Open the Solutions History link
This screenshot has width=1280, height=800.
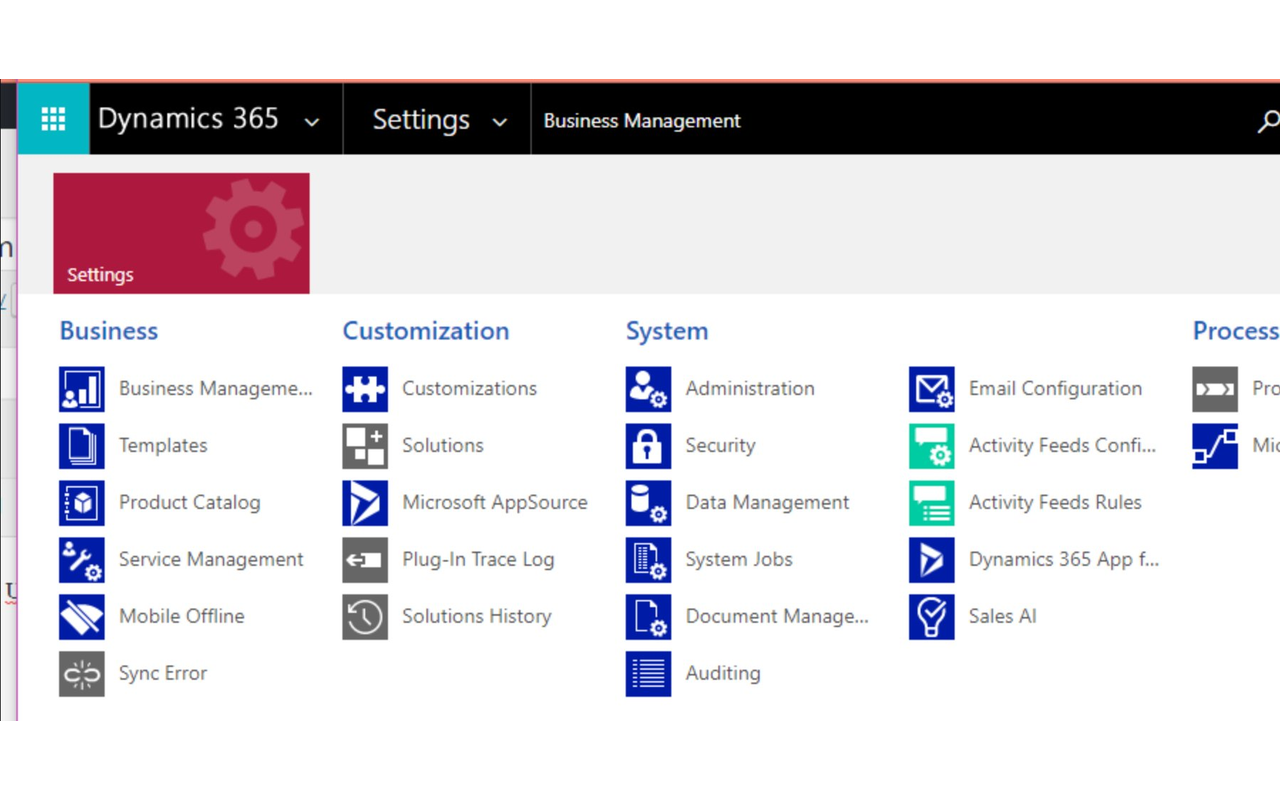click(x=477, y=617)
